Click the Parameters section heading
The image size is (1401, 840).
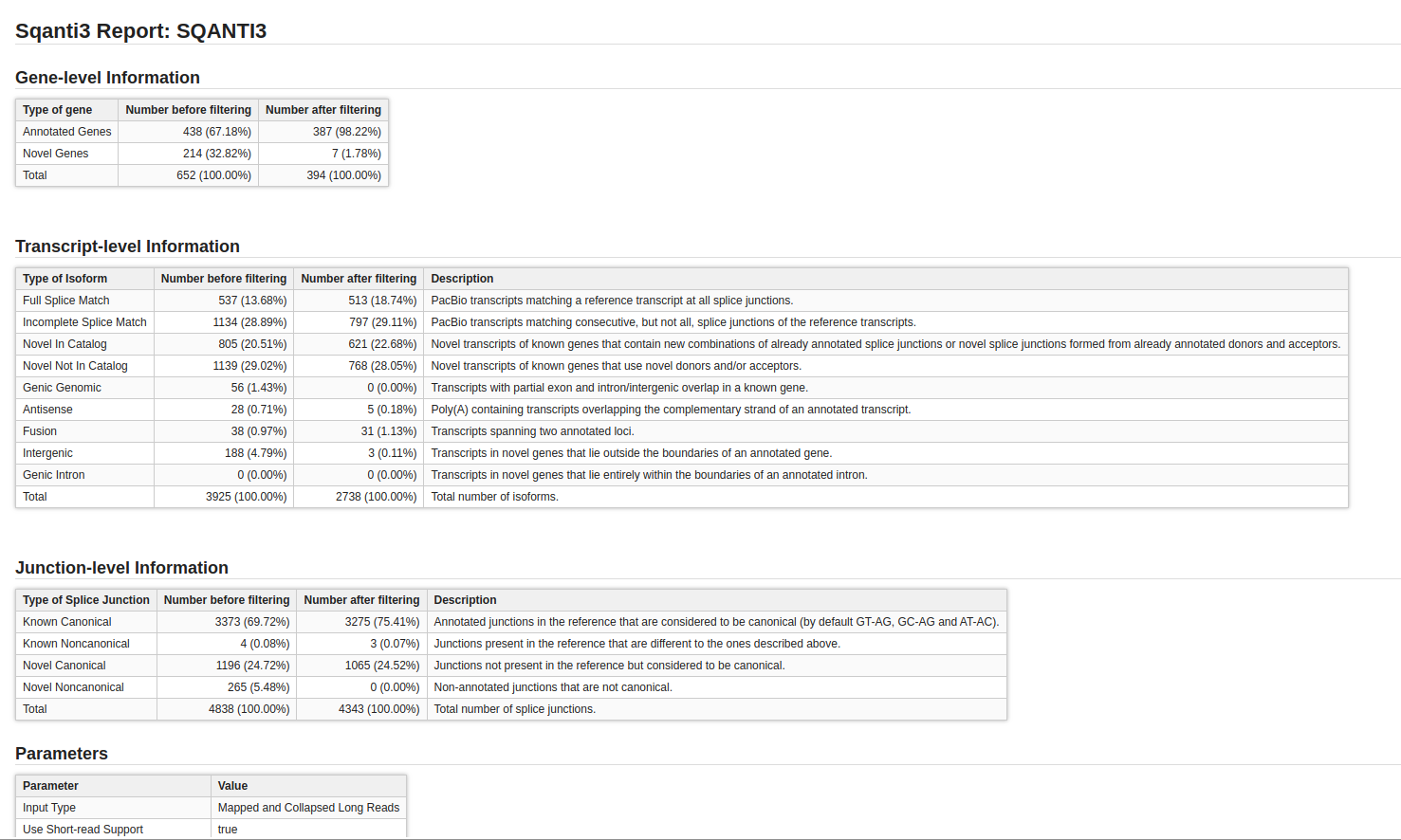[x=62, y=754]
